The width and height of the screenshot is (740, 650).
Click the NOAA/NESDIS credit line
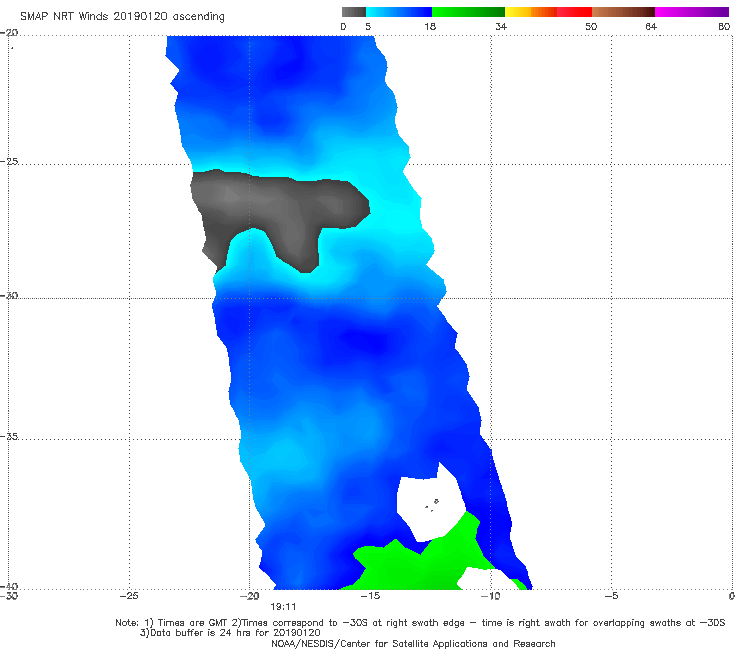click(x=413, y=644)
